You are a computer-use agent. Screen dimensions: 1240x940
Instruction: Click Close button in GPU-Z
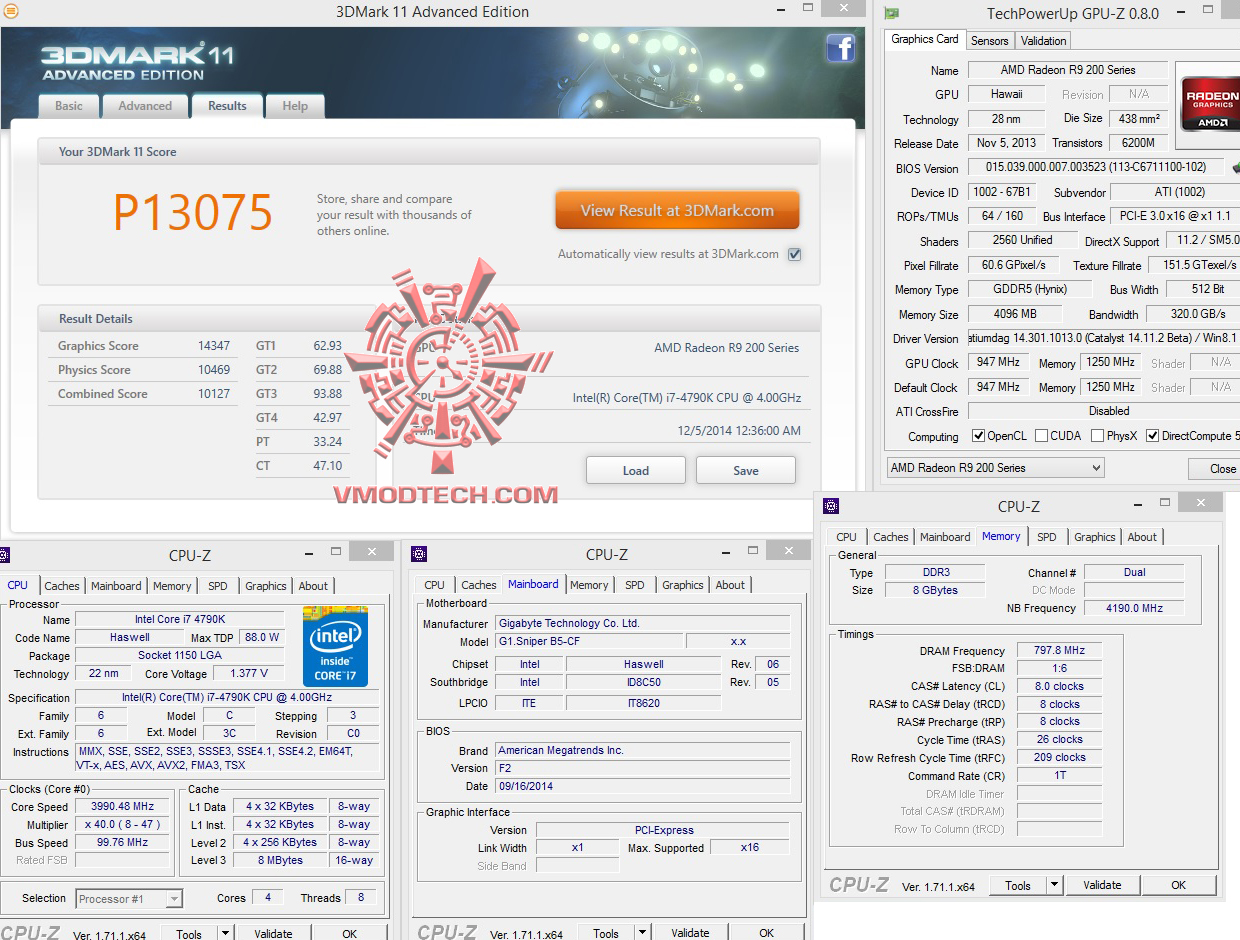coord(1215,468)
